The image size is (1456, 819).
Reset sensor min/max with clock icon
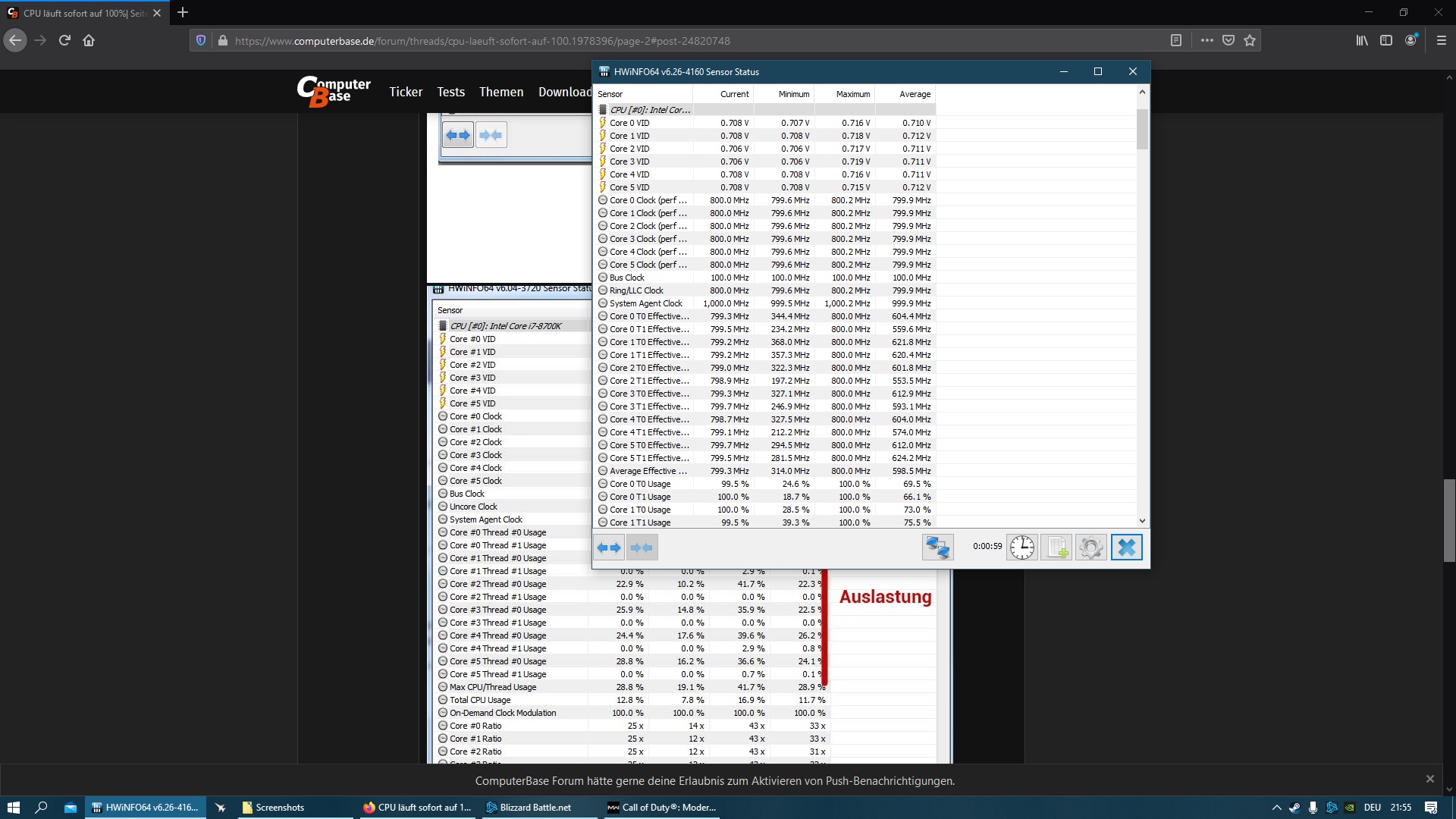point(1021,548)
